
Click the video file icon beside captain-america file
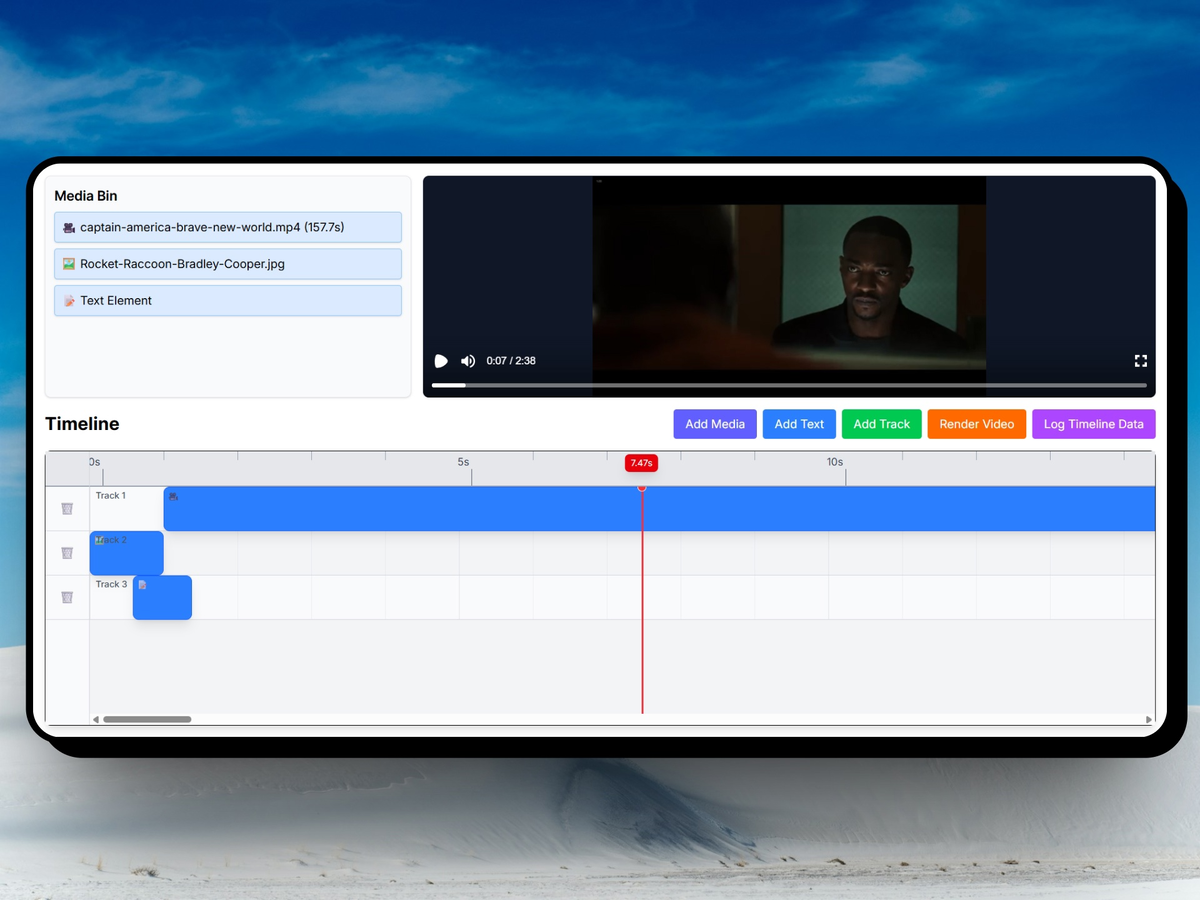(69, 228)
